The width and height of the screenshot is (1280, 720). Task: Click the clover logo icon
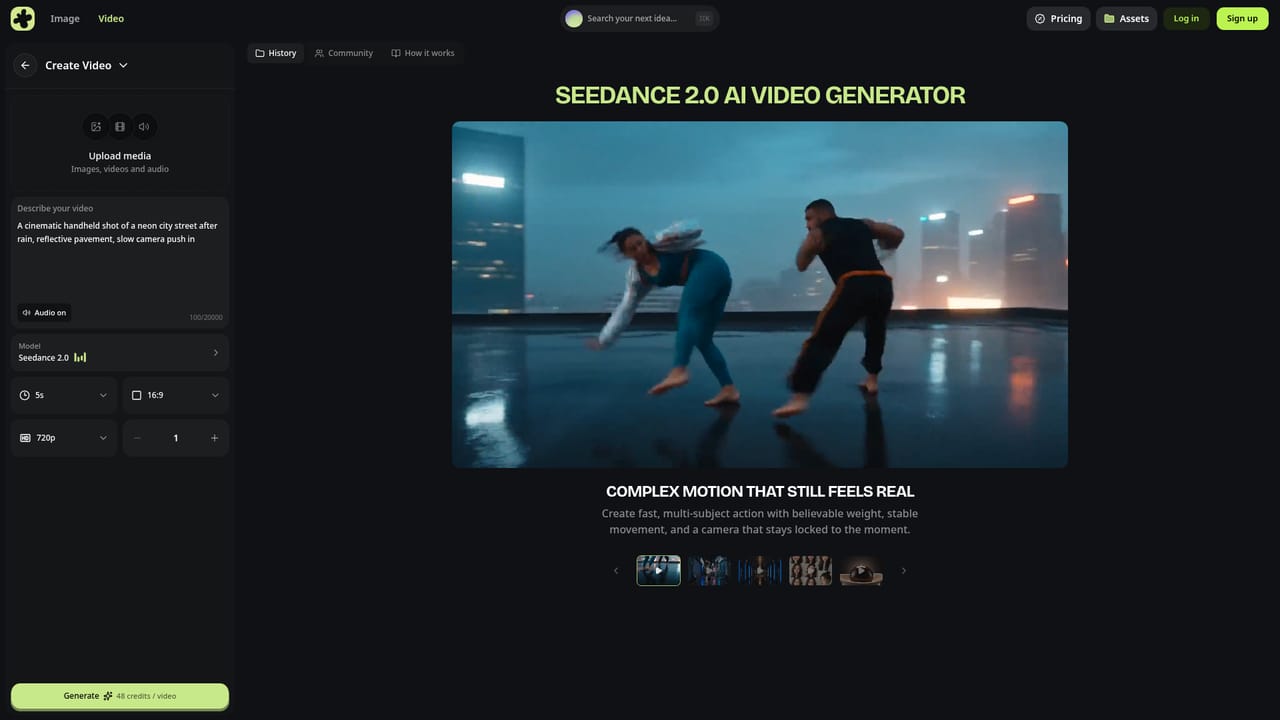[x=22, y=18]
